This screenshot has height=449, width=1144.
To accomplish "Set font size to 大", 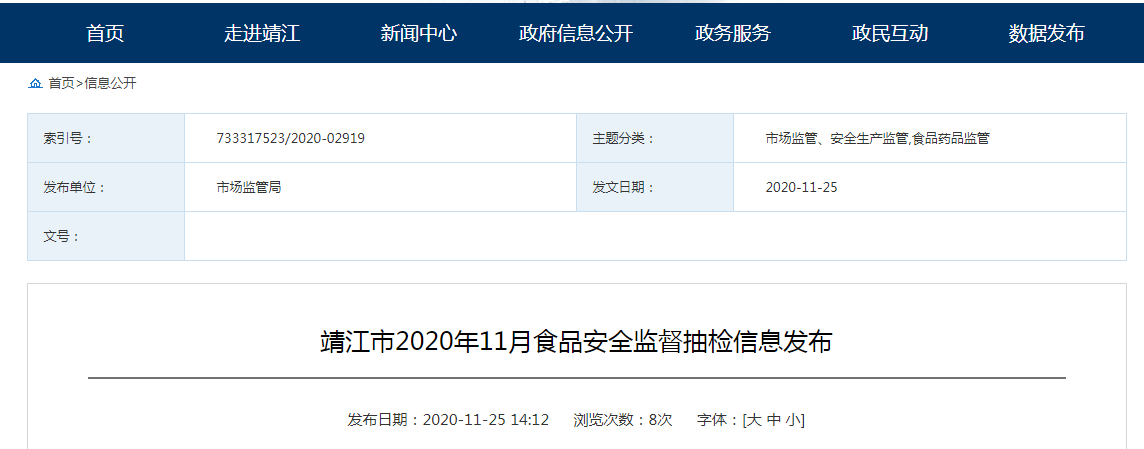I will (754, 421).
